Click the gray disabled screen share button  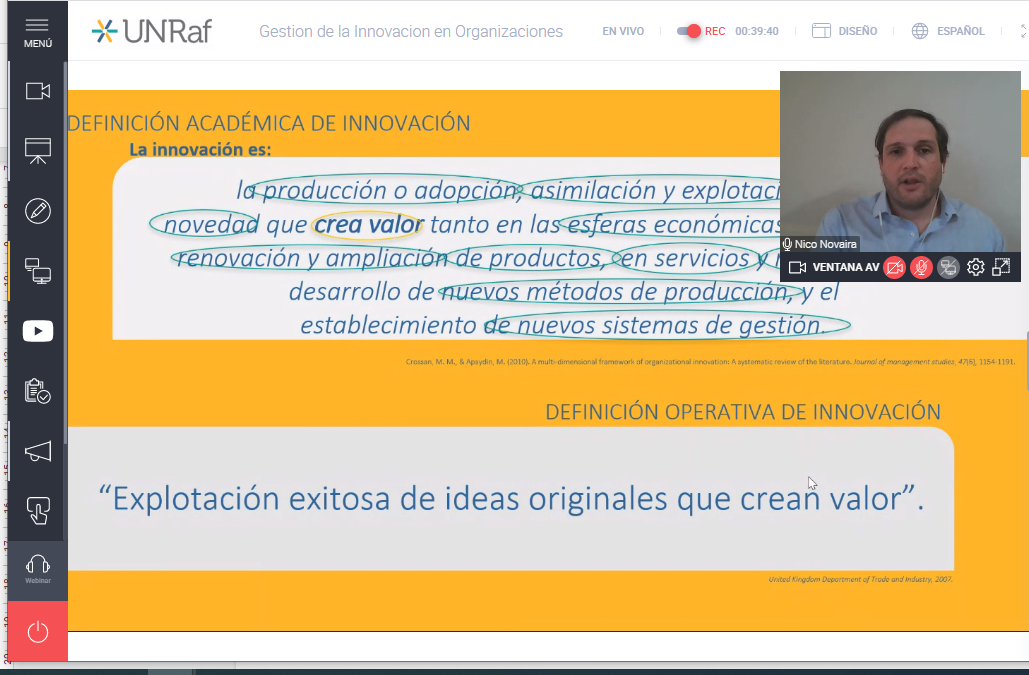tap(948, 268)
